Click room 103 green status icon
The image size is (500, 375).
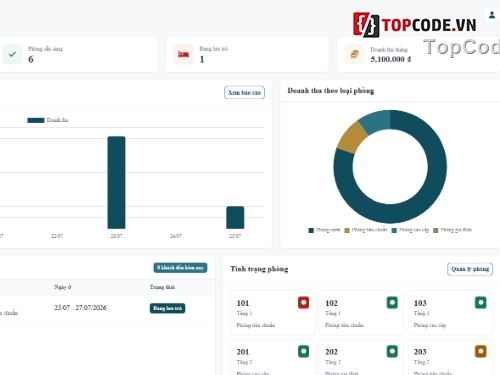[480, 303]
